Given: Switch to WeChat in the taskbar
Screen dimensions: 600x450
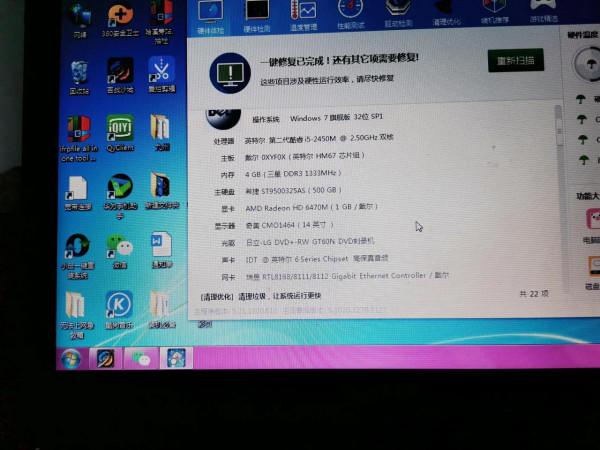Looking at the screenshot, I should point(140,358).
